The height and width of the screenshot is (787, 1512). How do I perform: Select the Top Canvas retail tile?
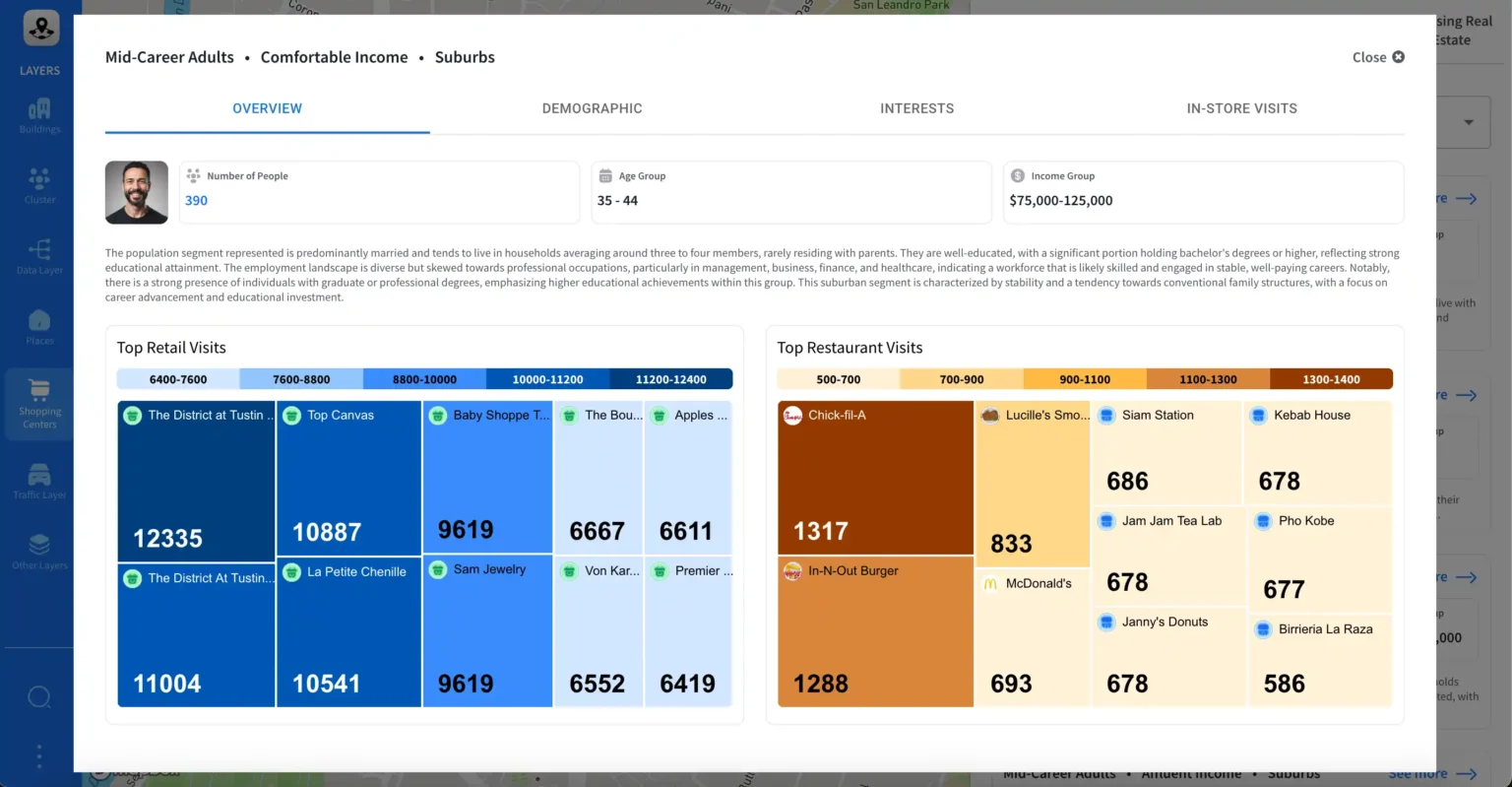[x=348, y=477]
